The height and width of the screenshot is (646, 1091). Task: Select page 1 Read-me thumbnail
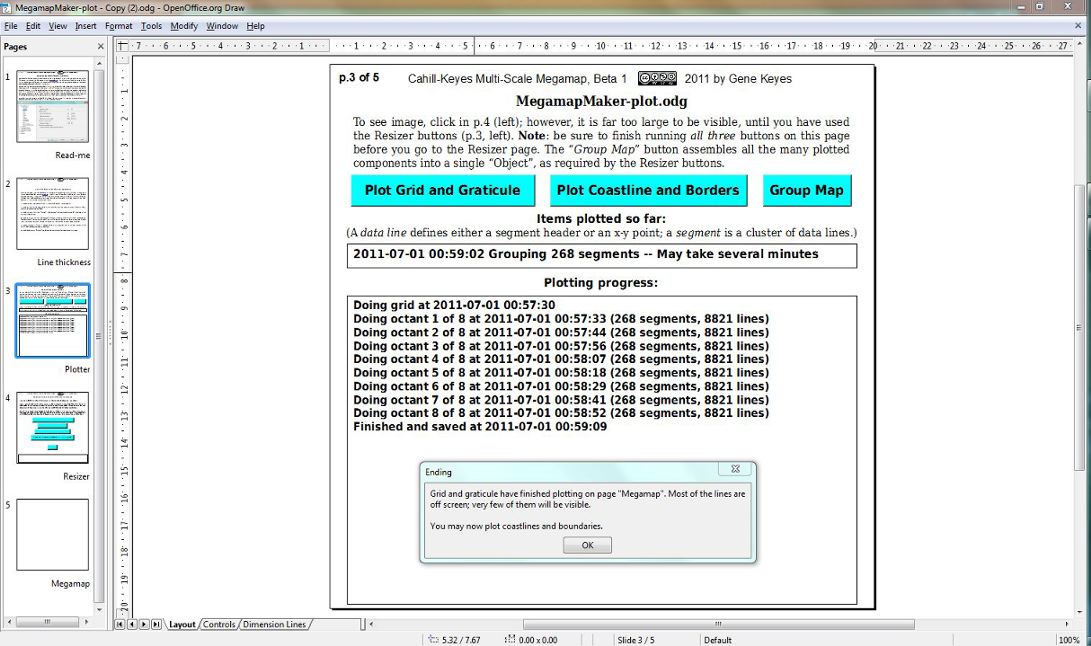(x=53, y=106)
